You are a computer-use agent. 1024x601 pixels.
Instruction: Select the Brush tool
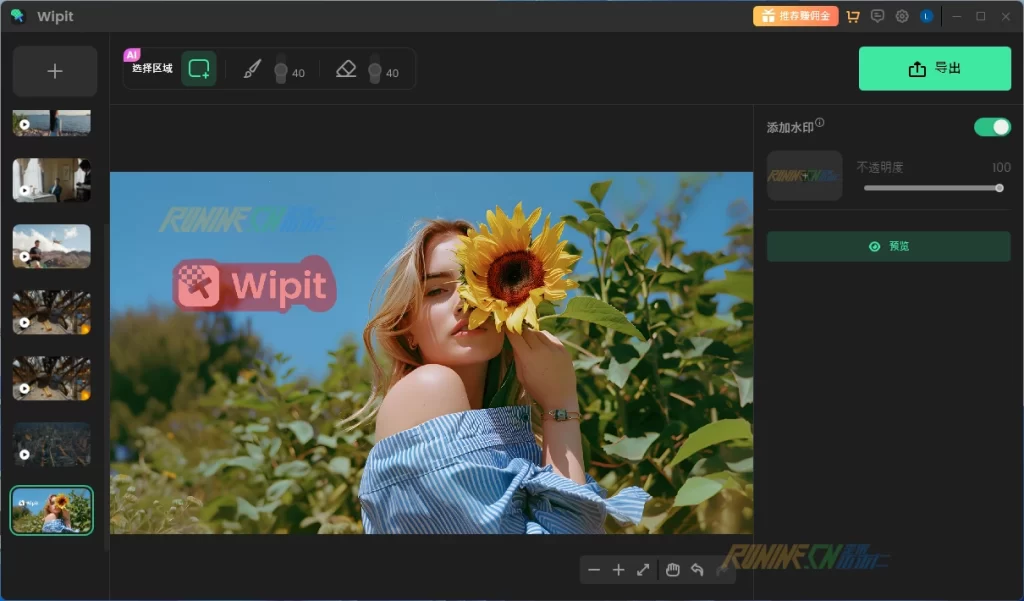coord(252,69)
